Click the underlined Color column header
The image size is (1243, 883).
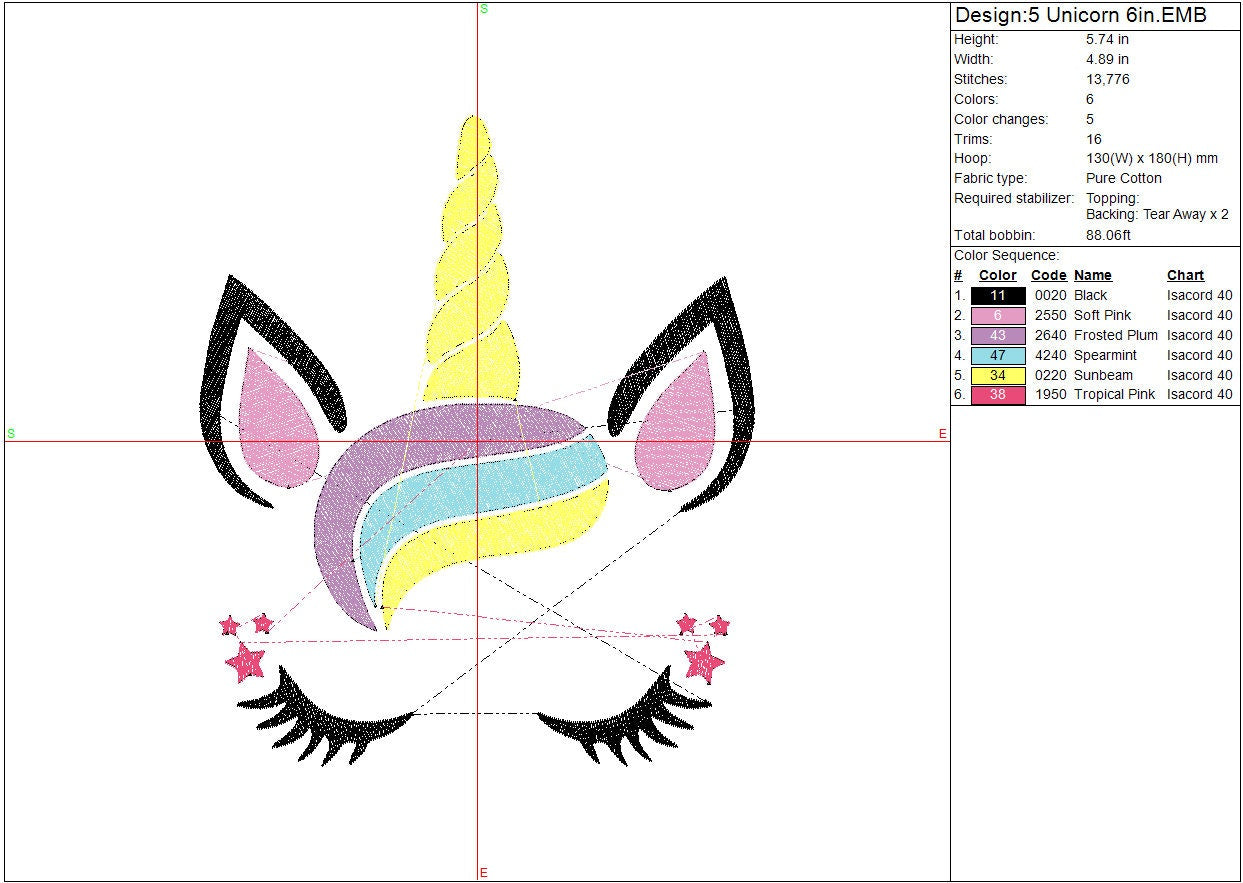tap(997, 275)
